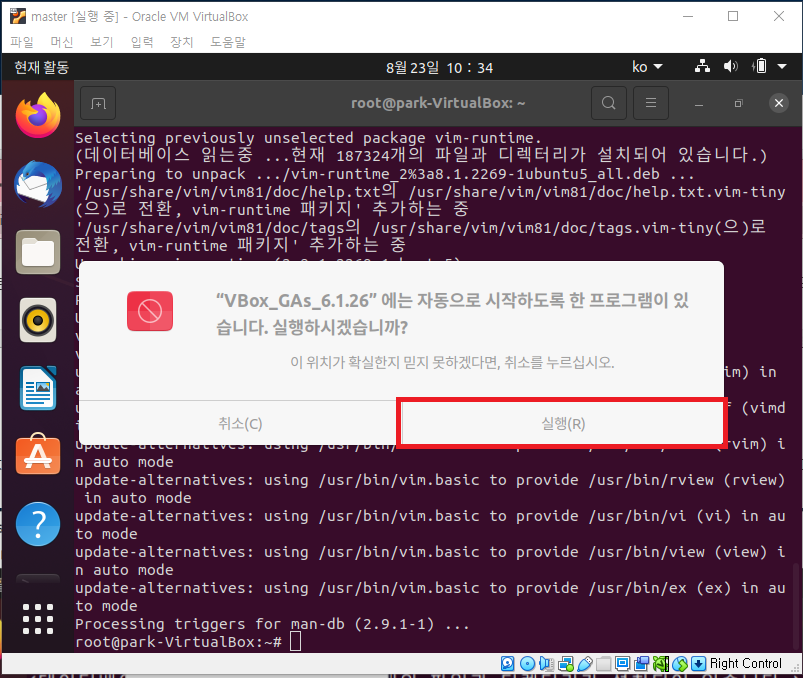Click the USB icon in the status bar

584,664
